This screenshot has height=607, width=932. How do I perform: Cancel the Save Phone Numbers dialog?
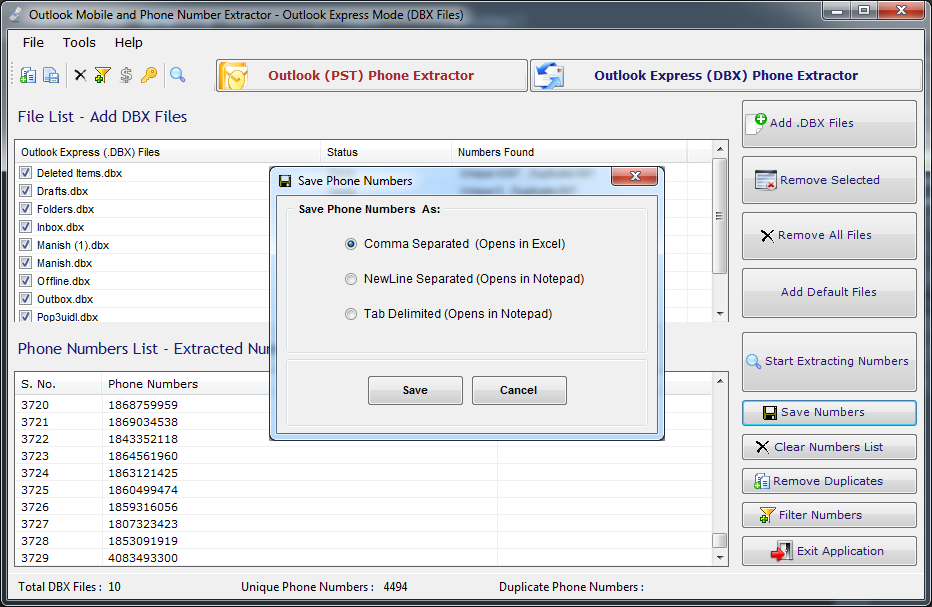coord(519,390)
